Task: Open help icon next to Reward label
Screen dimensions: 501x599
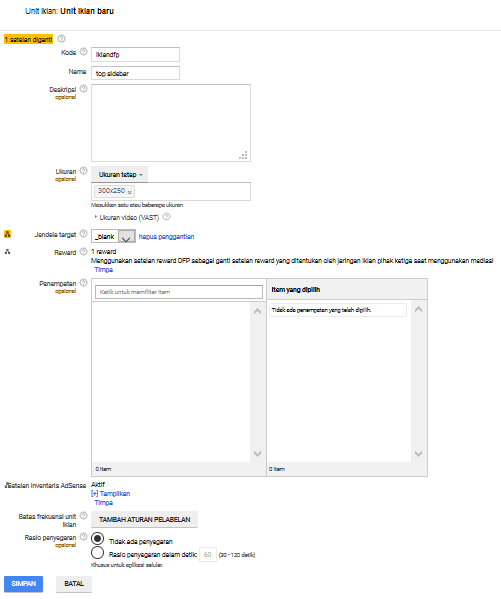Action: tap(83, 251)
